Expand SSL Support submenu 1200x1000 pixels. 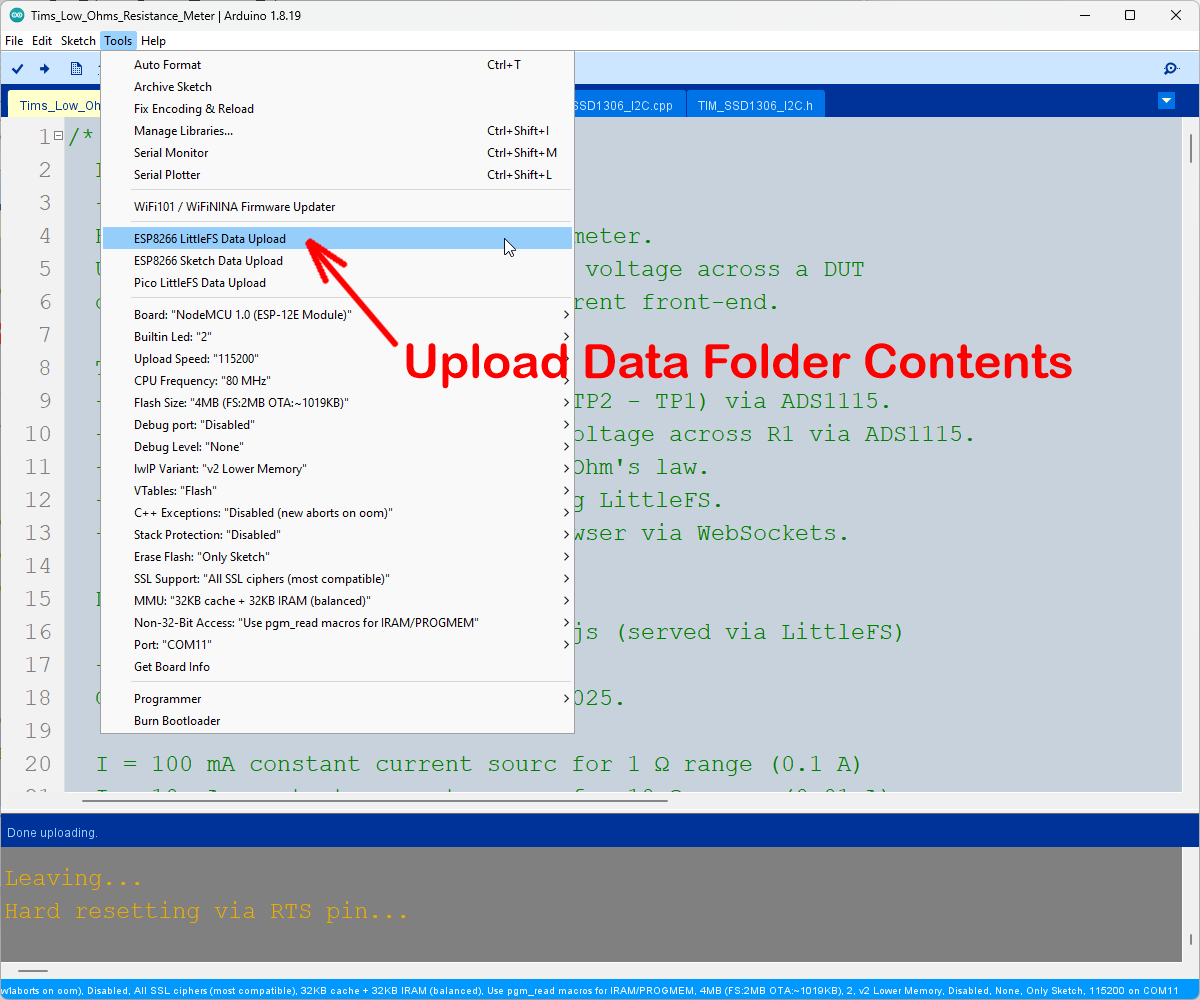339,579
